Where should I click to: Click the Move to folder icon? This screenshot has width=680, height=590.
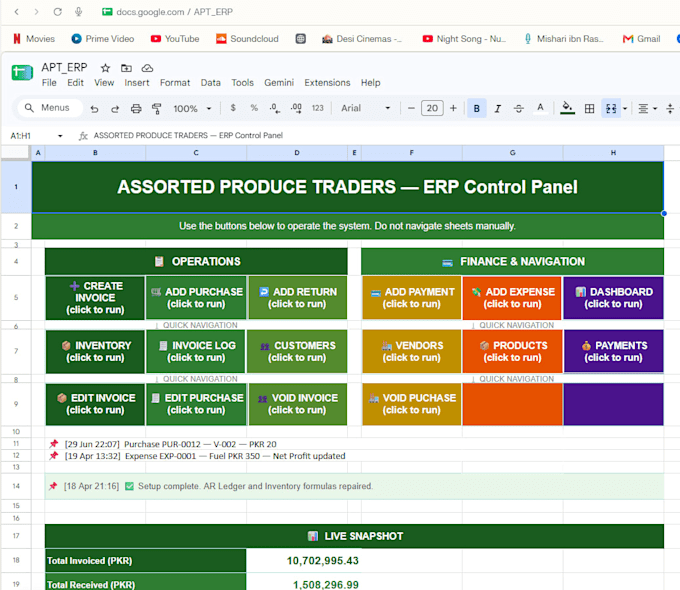[x=126, y=68]
